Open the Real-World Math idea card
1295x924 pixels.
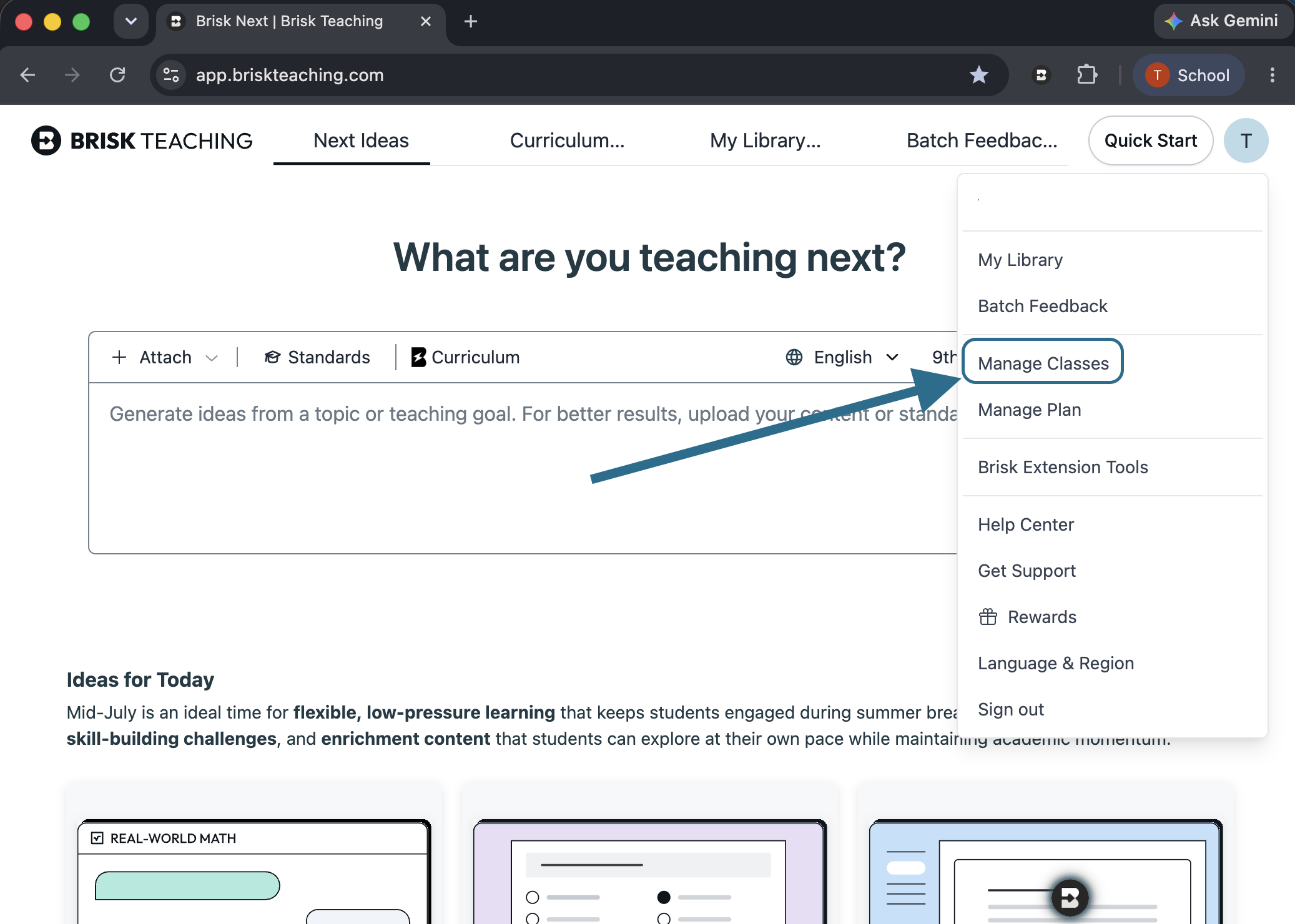coord(254,853)
